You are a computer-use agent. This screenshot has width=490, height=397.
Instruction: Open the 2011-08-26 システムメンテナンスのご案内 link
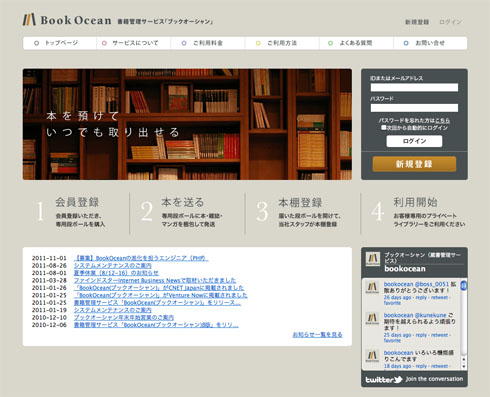pyautogui.click(x=113, y=265)
